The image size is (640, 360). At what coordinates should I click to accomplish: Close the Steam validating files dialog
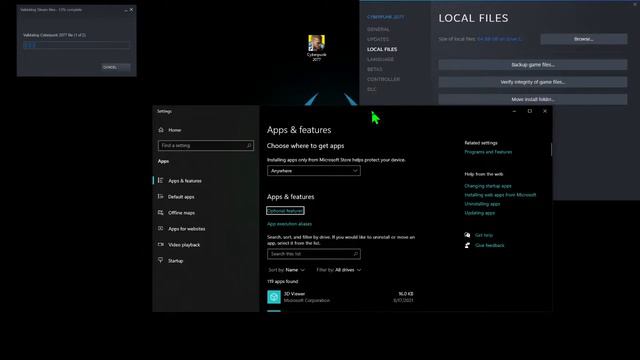[x=131, y=10]
